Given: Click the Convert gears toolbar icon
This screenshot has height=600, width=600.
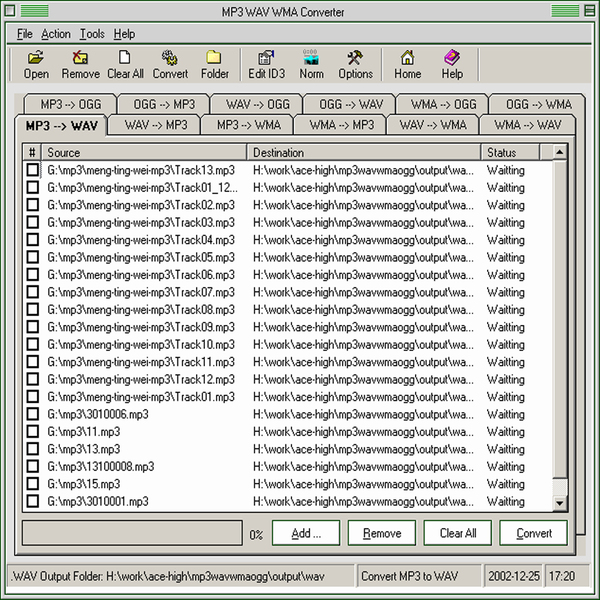Looking at the screenshot, I should pyautogui.click(x=170, y=64).
